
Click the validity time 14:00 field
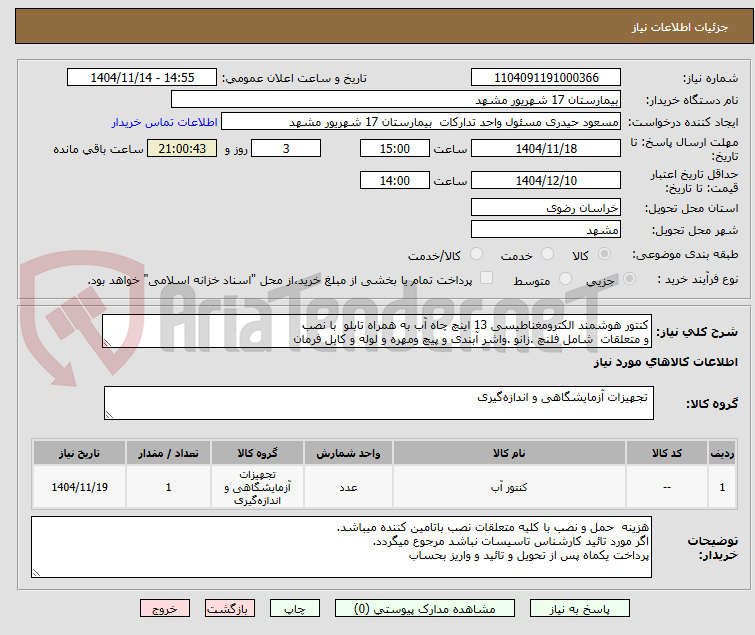click(395, 180)
